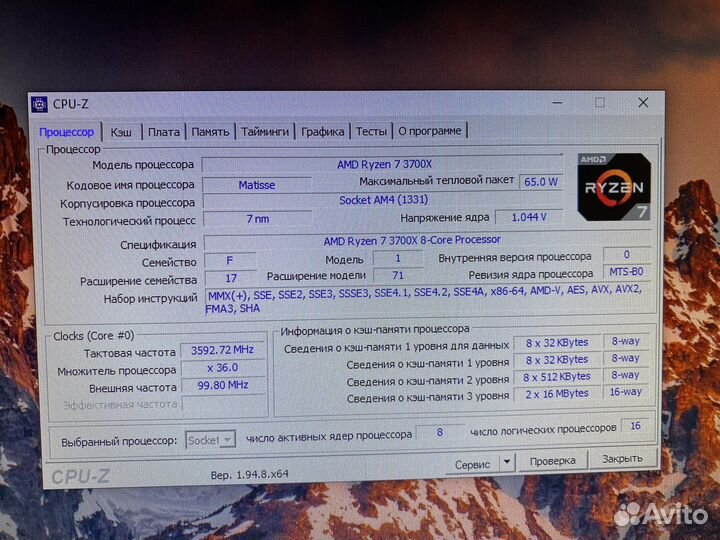This screenshot has height=540, width=720.
Task: Click the empty Эффективная частота field
Action: (x=224, y=404)
